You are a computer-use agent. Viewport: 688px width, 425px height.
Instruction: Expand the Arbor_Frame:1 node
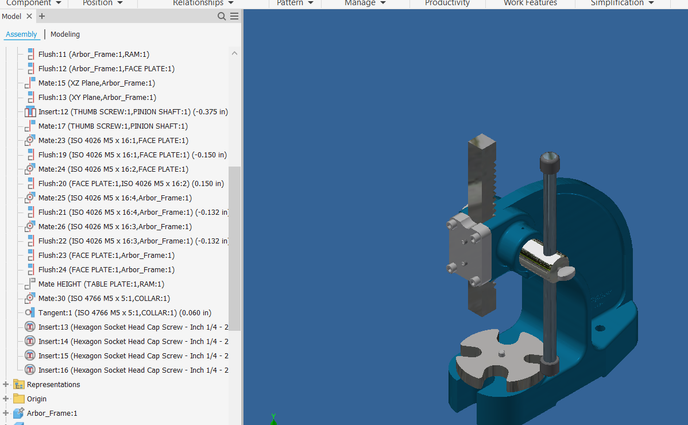pos(6,413)
